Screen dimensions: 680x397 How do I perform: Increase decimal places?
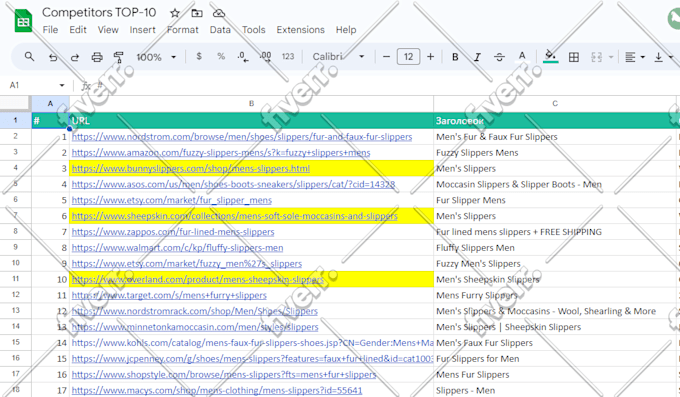tap(265, 57)
